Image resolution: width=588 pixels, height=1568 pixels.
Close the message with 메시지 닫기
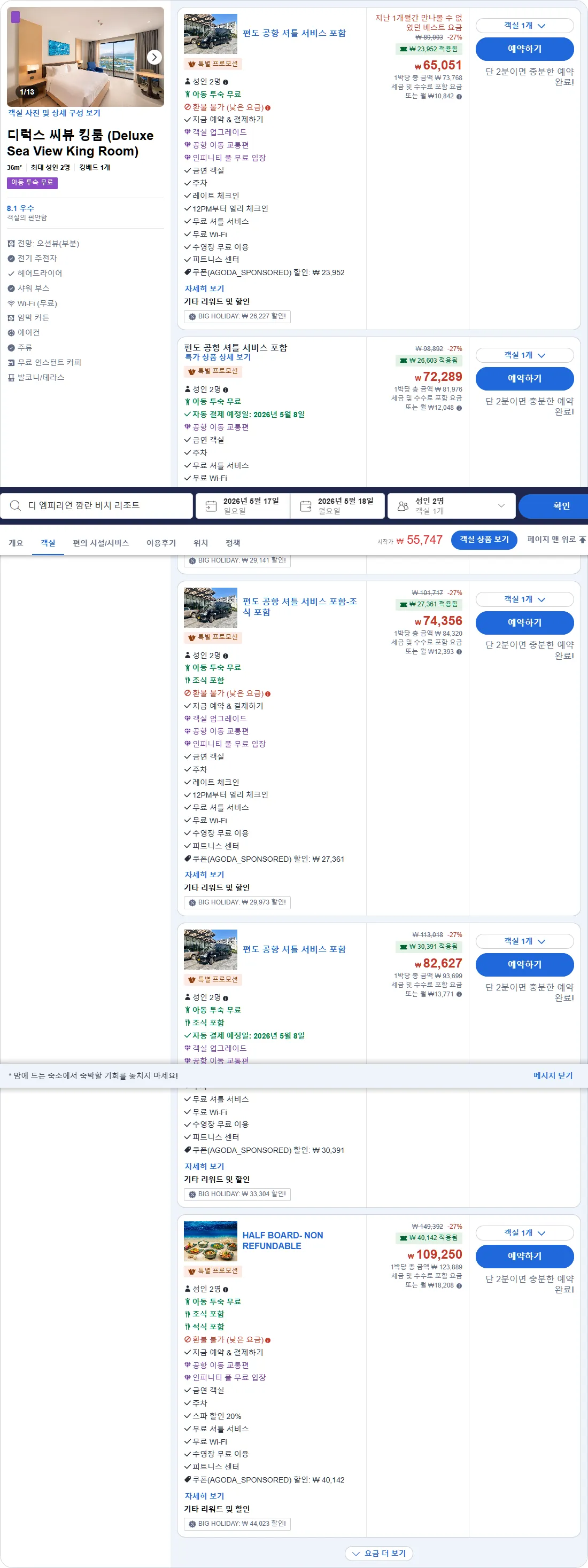tap(553, 1075)
